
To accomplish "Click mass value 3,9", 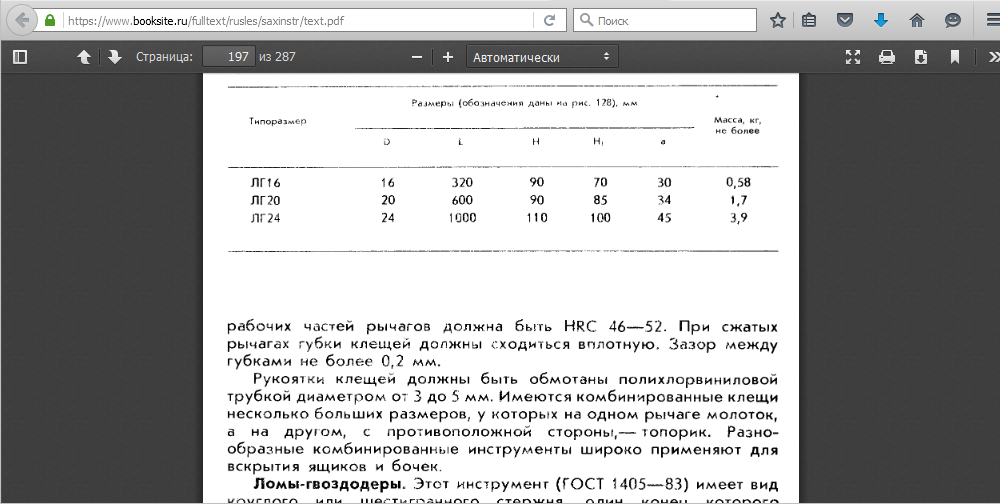I will 738,218.
